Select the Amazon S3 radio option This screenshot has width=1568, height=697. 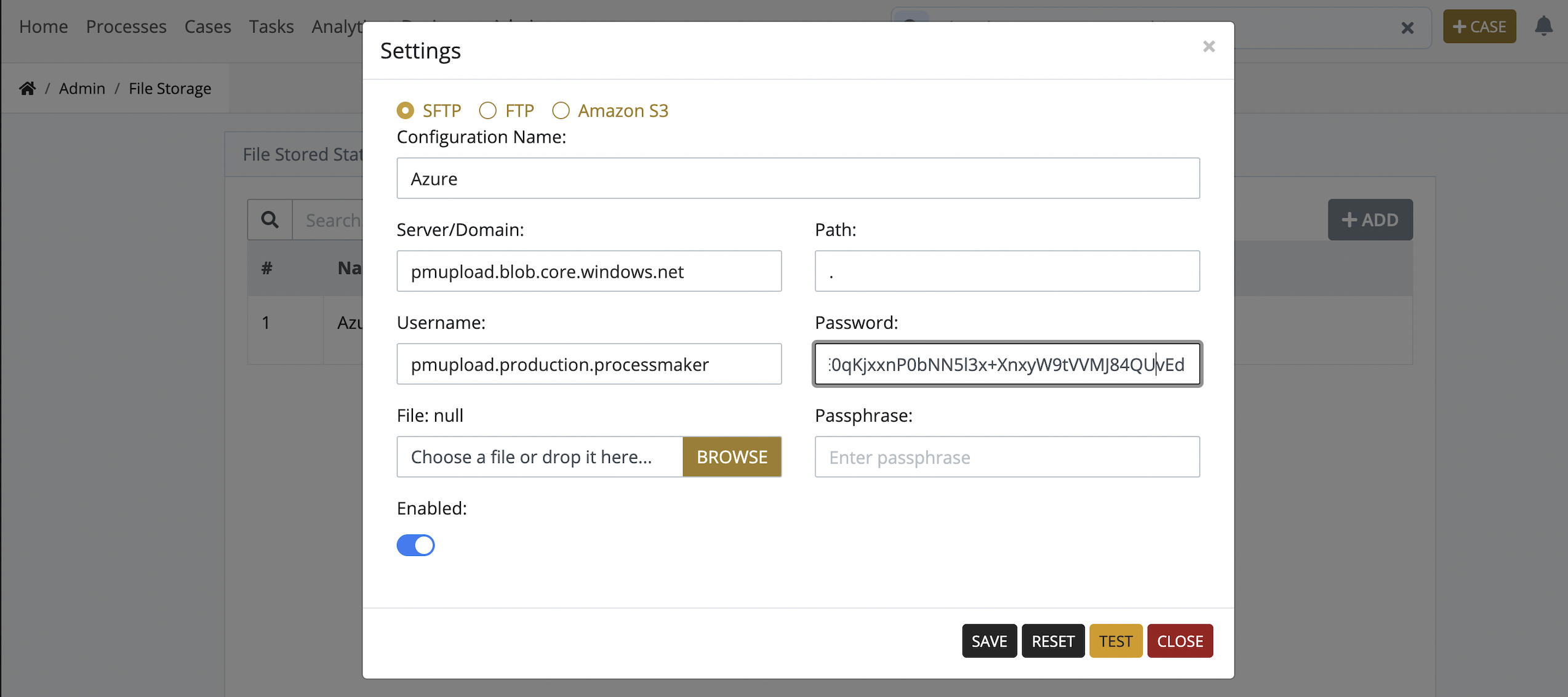[561, 111]
